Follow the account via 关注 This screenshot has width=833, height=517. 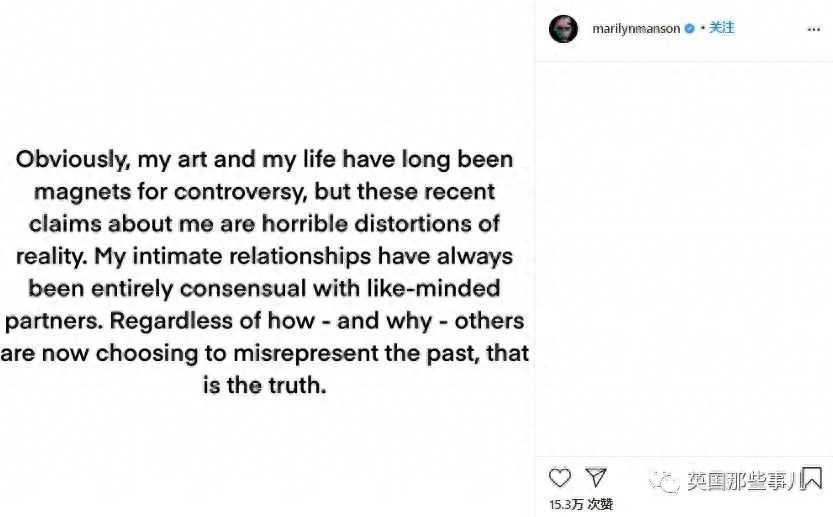tap(722, 28)
